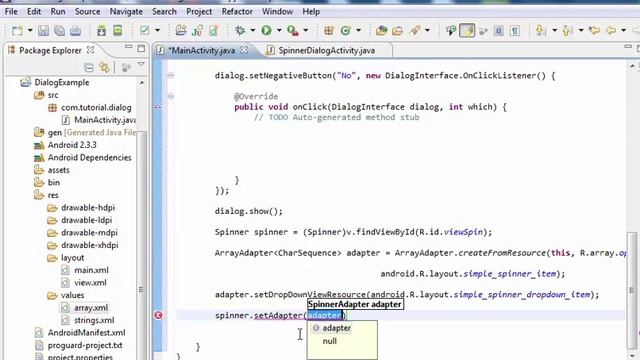Open the Source menu

(87, 11)
